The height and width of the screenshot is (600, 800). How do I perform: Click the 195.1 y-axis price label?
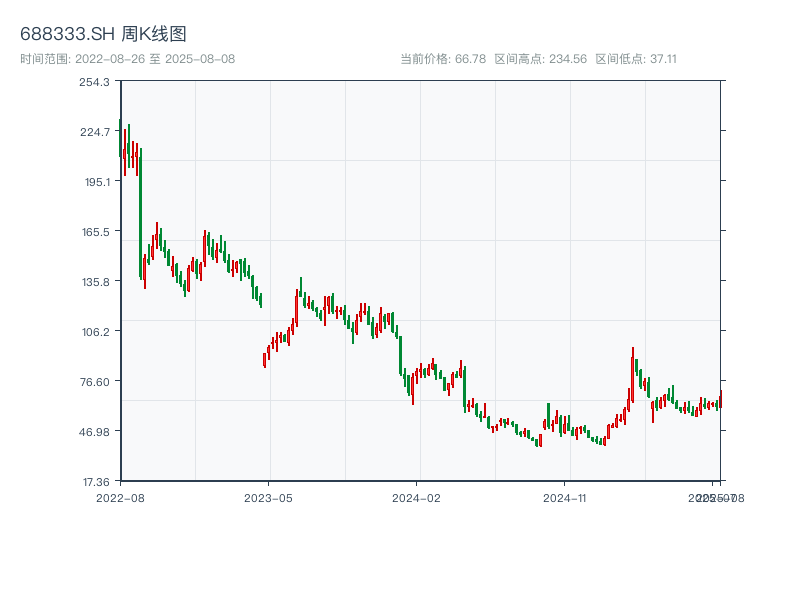tap(95, 182)
